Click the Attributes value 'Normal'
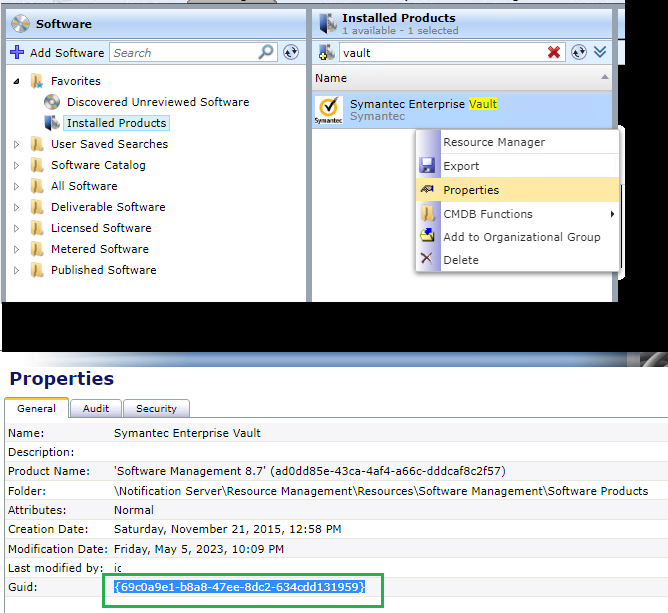The height and width of the screenshot is (613, 668). click(134, 510)
